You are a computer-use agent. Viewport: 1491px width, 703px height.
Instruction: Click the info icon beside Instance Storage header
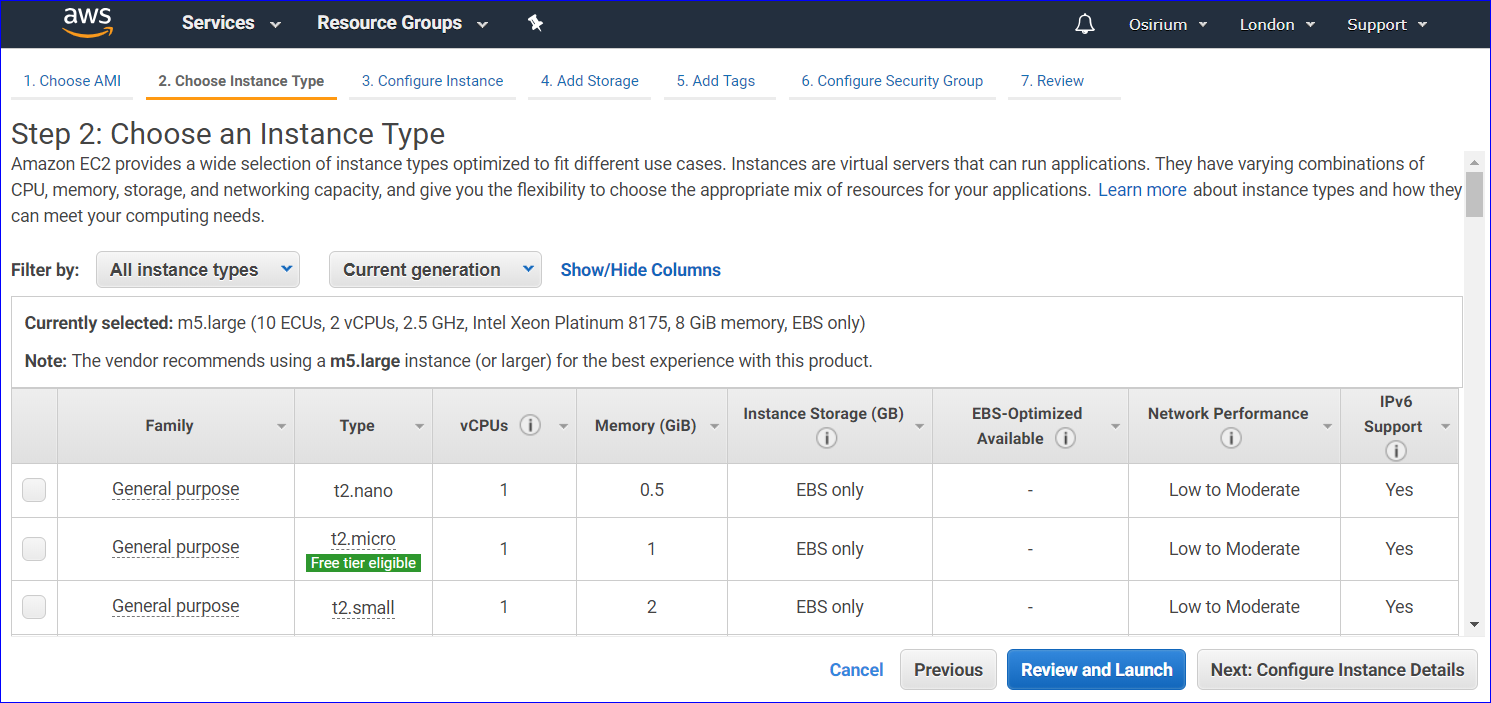click(825, 437)
